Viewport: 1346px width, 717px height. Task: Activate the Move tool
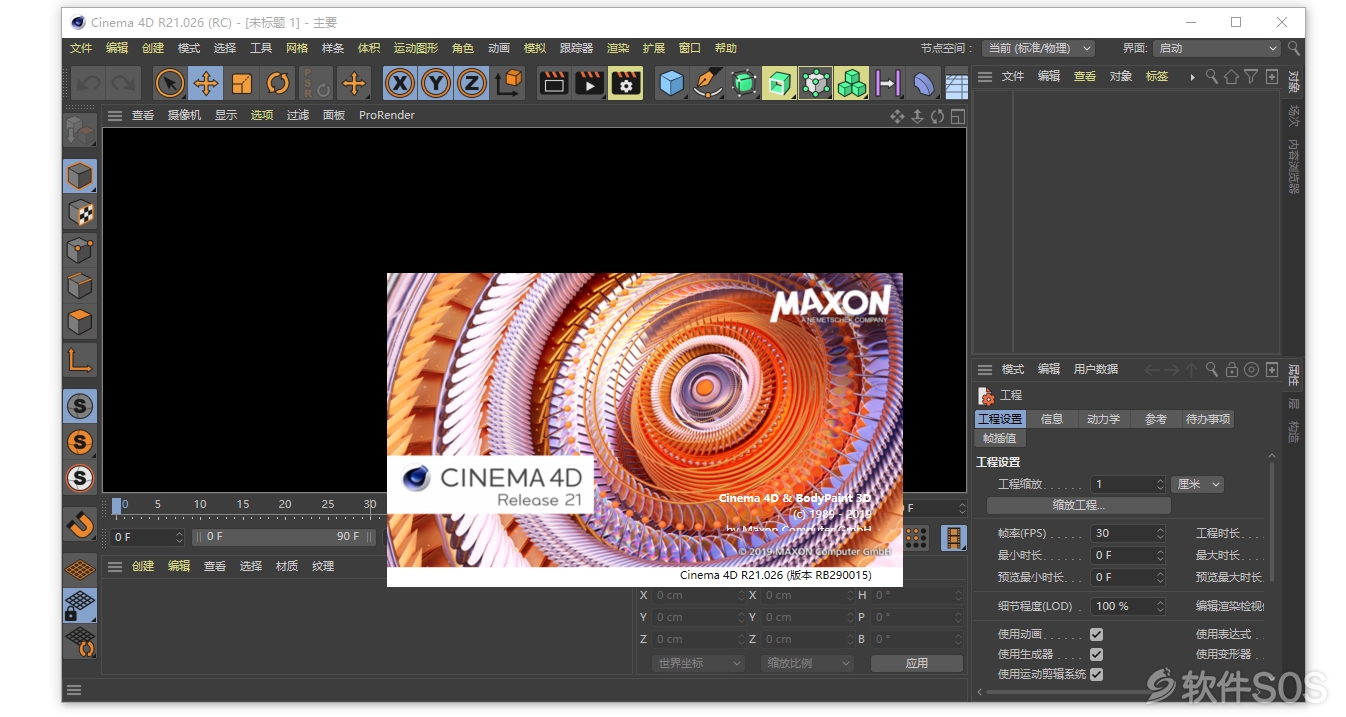[x=206, y=83]
